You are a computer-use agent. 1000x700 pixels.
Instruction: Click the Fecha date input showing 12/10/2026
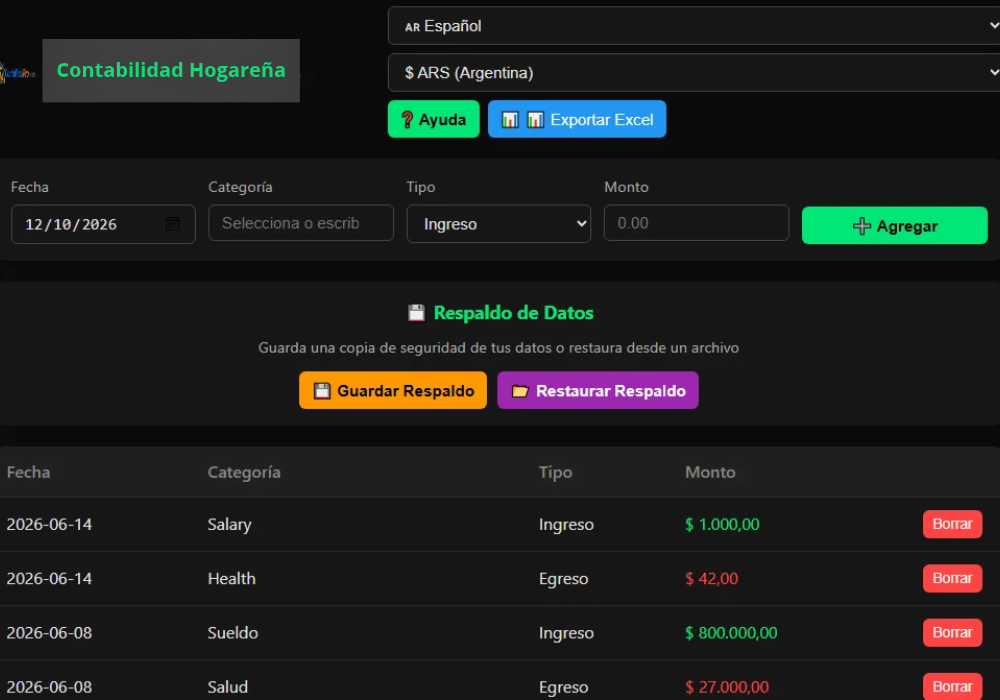coord(103,224)
